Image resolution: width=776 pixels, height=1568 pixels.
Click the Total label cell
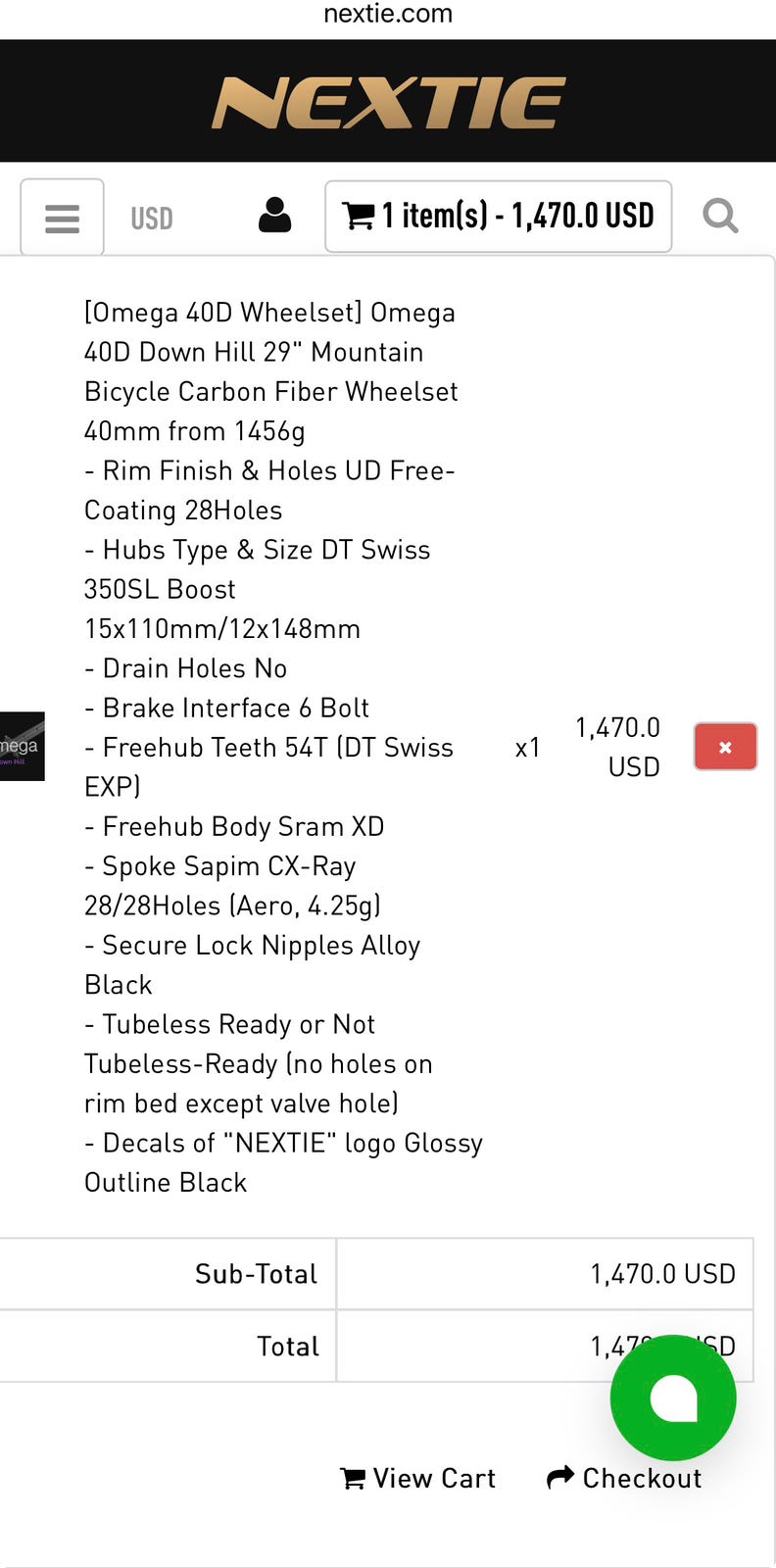[x=169, y=1347]
